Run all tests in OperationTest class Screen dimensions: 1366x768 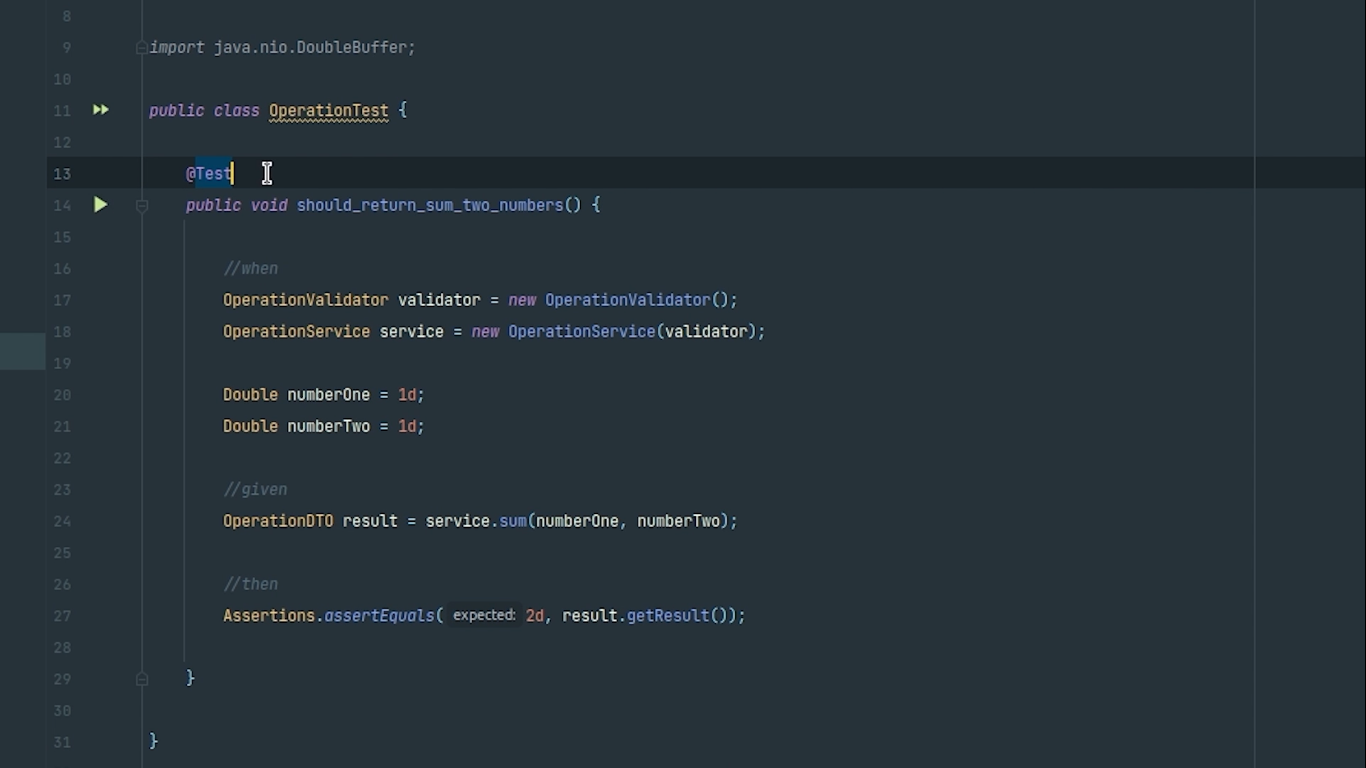101,110
